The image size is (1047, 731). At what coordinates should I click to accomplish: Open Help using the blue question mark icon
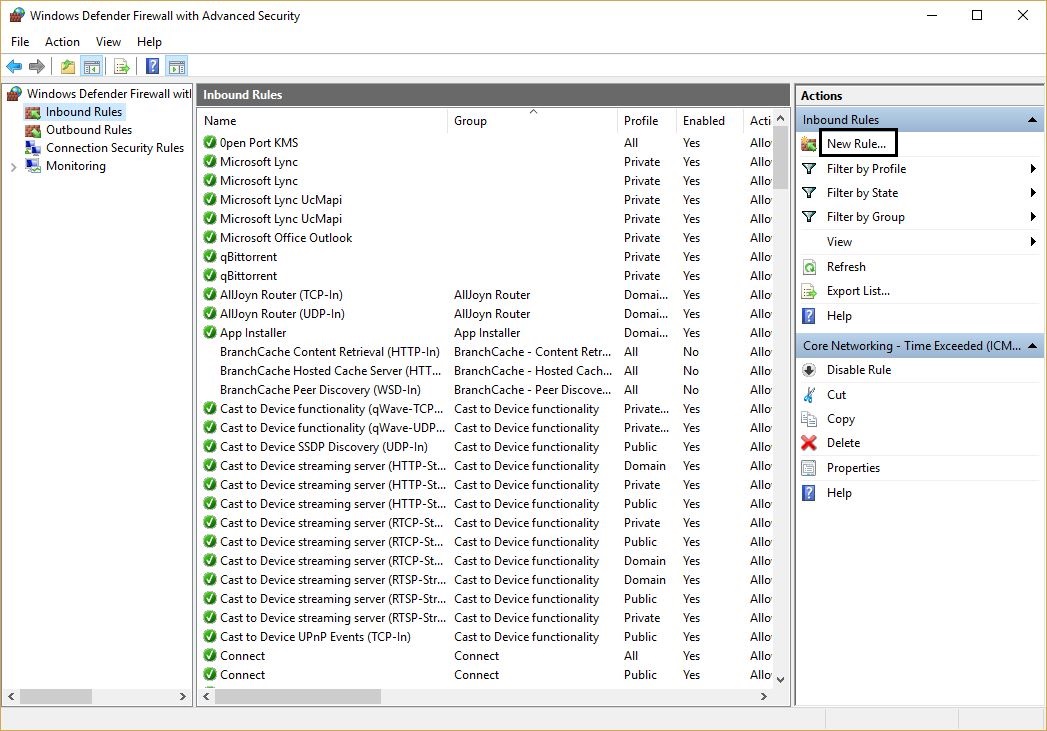click(807, 316)
